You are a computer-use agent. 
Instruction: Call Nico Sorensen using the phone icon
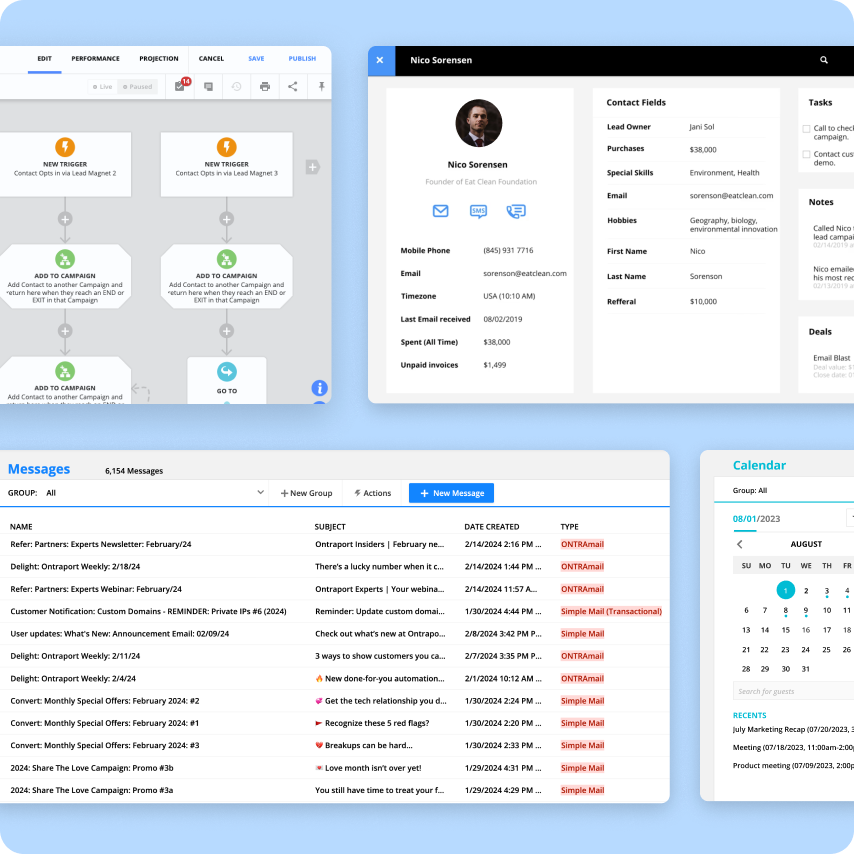click(x=515, y=211)
